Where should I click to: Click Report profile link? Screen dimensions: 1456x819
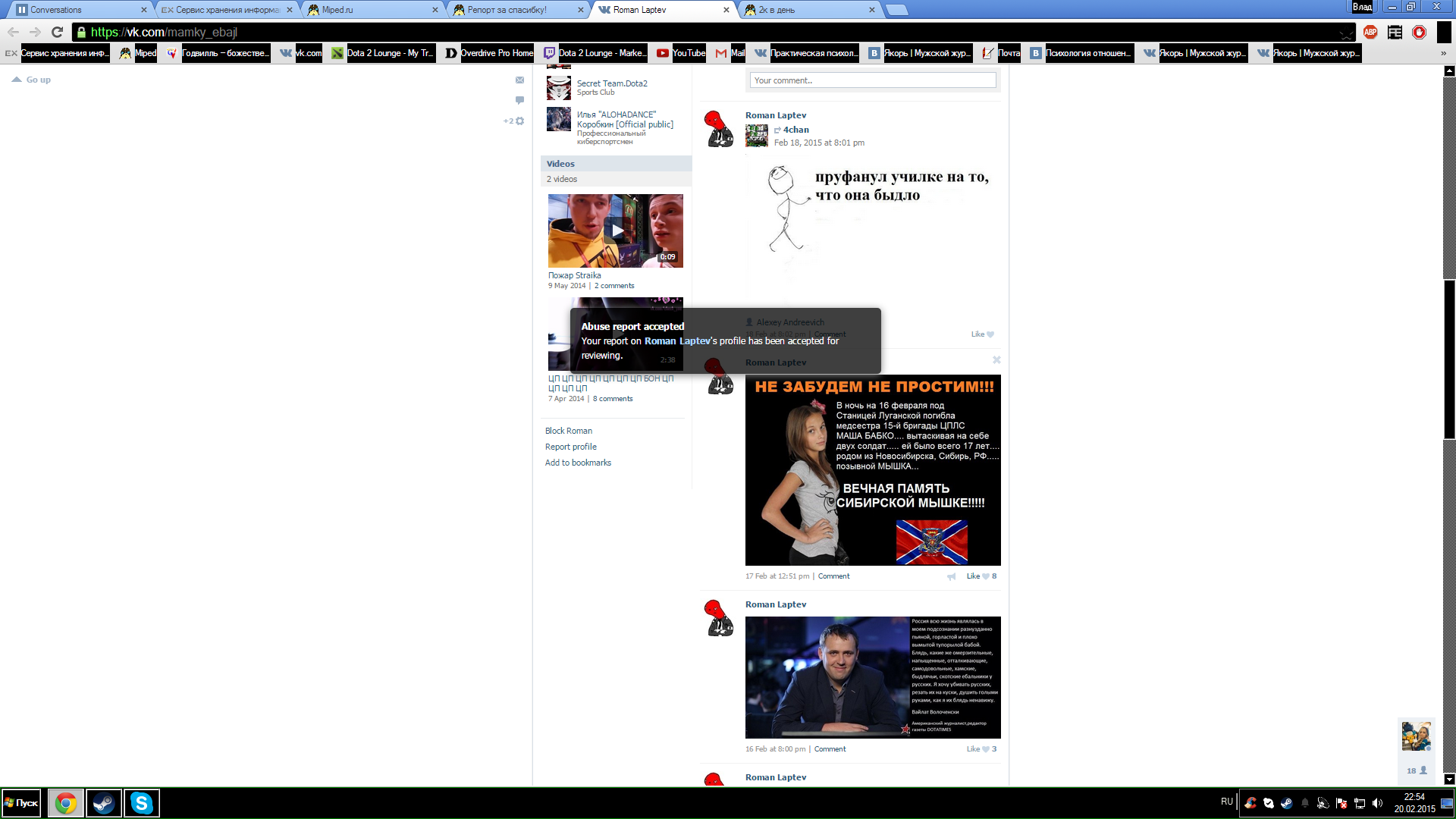point(571,447)
